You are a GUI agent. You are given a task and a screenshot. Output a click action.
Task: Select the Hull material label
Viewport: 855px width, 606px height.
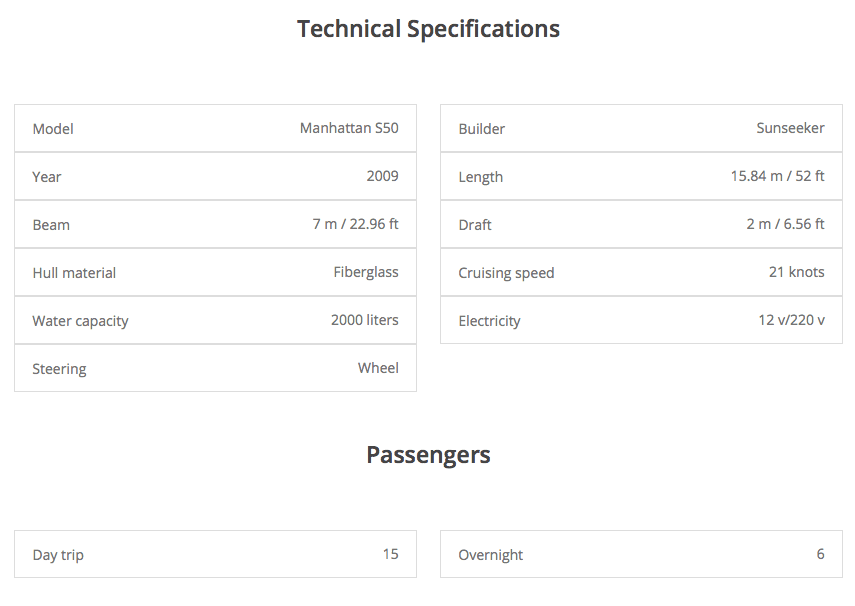(x=74, y=273)
